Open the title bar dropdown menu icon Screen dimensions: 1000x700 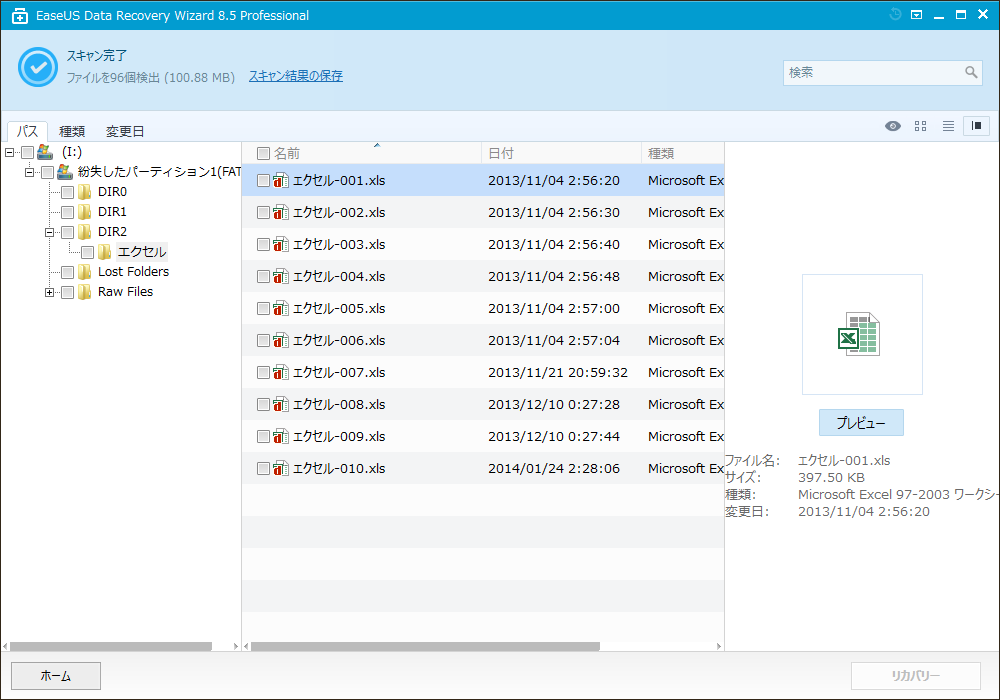pos(916,15)
